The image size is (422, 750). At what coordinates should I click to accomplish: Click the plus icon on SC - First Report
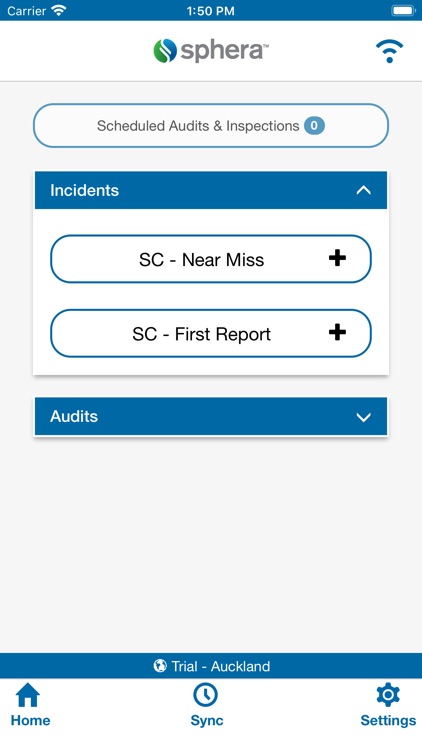pos(337,332)
